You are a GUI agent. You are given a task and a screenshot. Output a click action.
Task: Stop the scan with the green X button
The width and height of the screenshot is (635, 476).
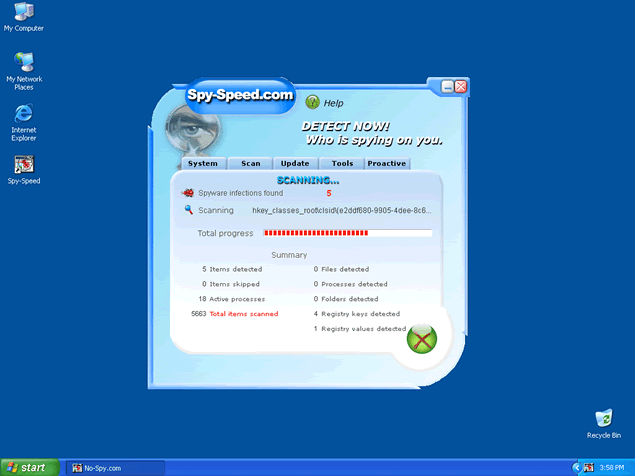(x=421, y=339)
